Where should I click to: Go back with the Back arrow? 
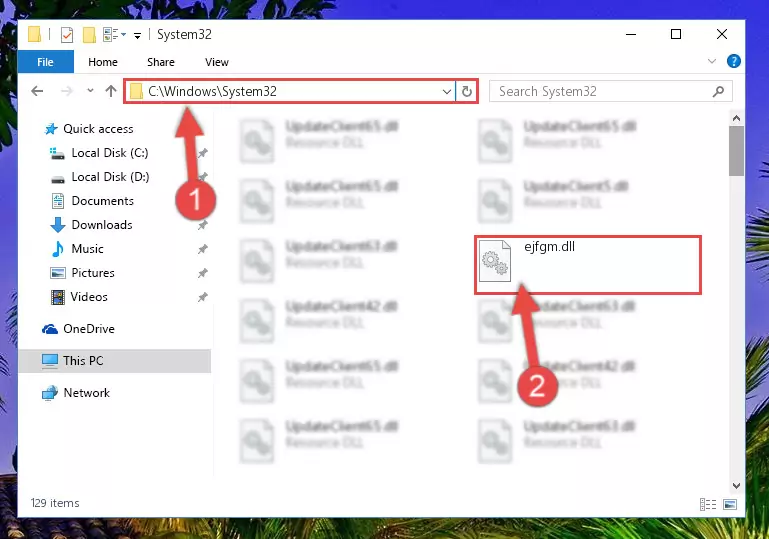click(x=37, y=91)
